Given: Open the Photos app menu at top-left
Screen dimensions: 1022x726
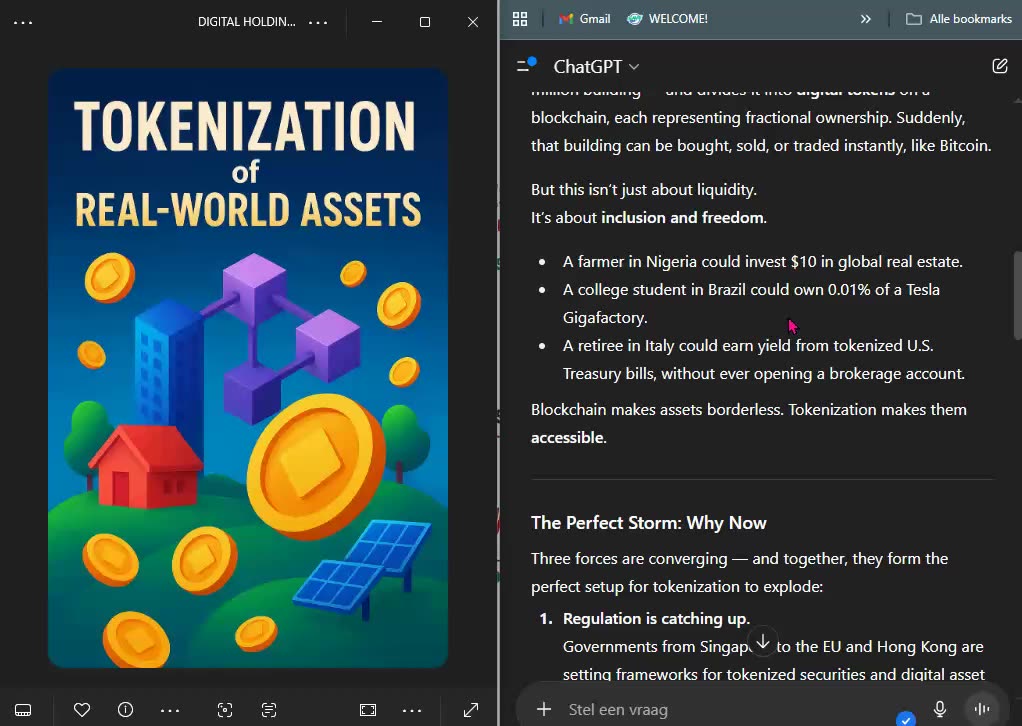Looking at the screenshot, I should click(23, 22).
